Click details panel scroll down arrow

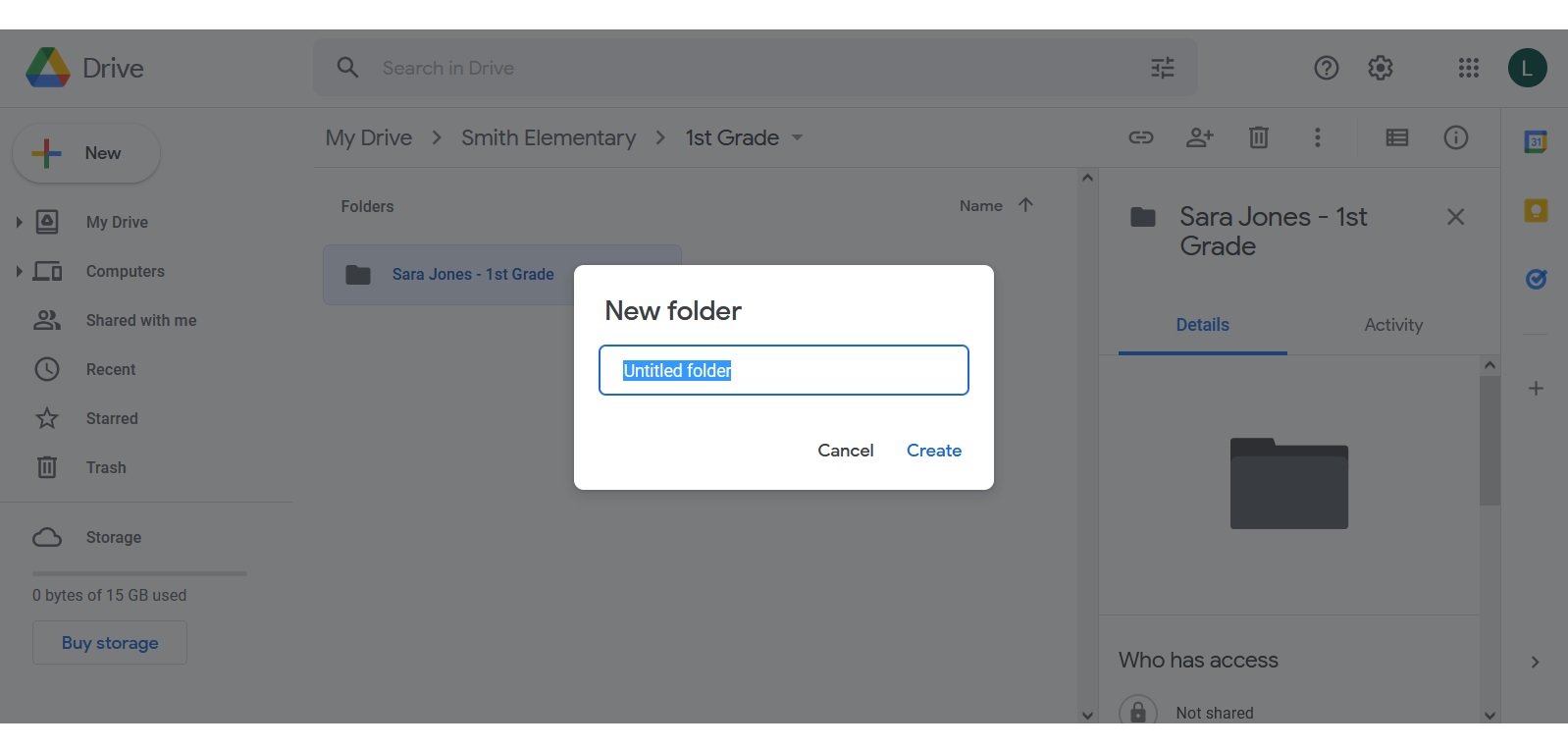[x=1490, y=715]
